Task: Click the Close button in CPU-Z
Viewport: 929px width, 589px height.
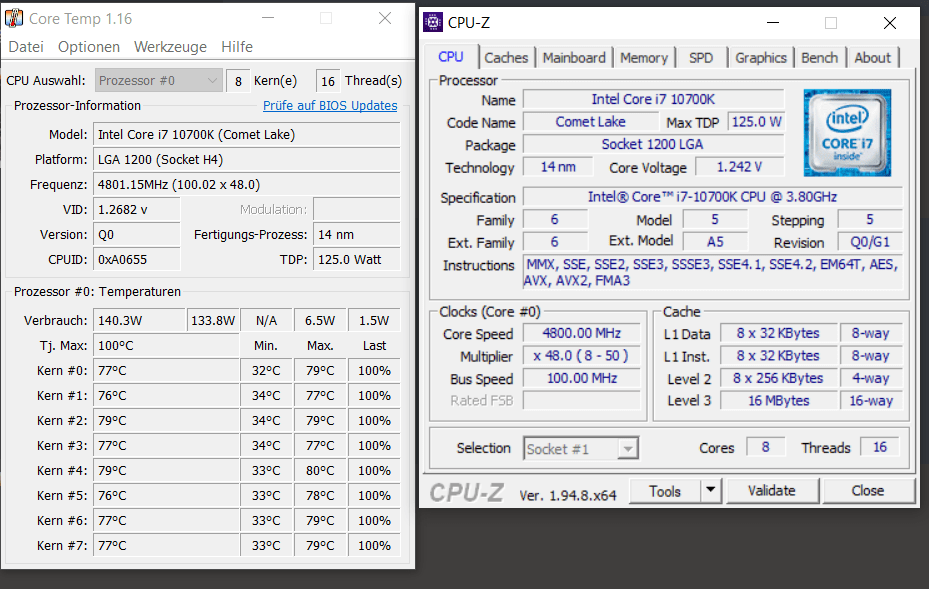Action: (x=868, y=491)
